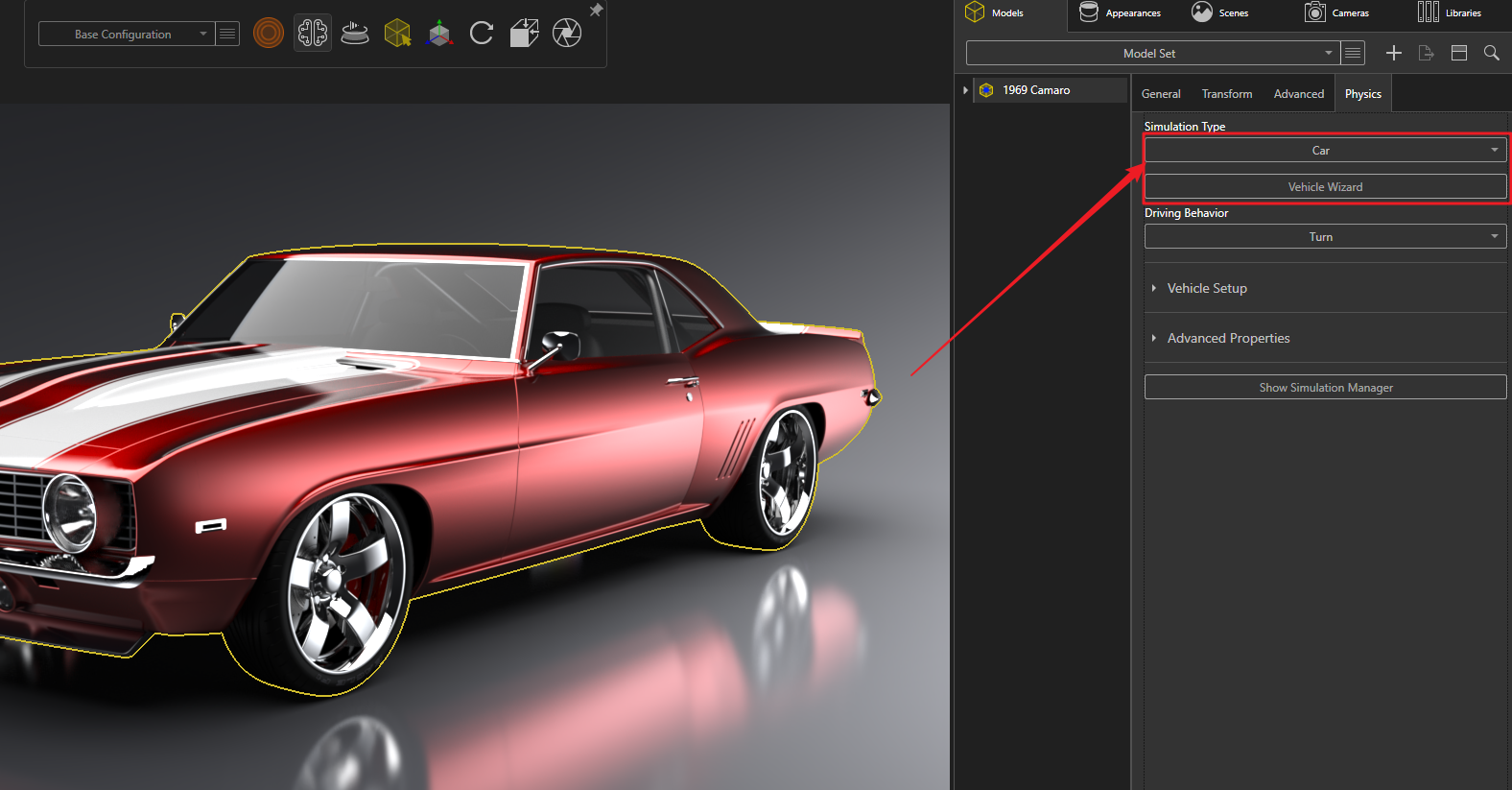
Task: Expand the Vehicle Setup section
Action: pos(1207,288)
